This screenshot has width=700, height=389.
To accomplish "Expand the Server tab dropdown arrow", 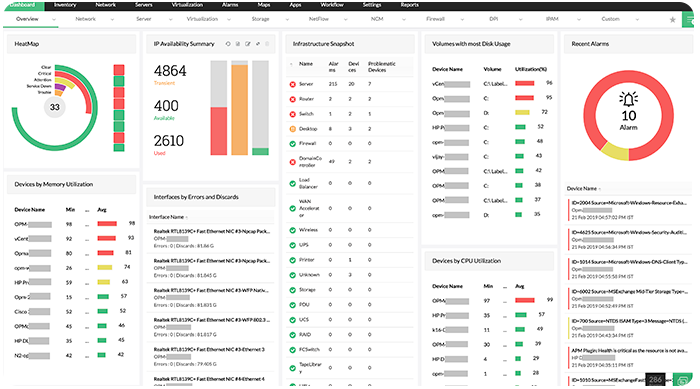I will 170,19.
